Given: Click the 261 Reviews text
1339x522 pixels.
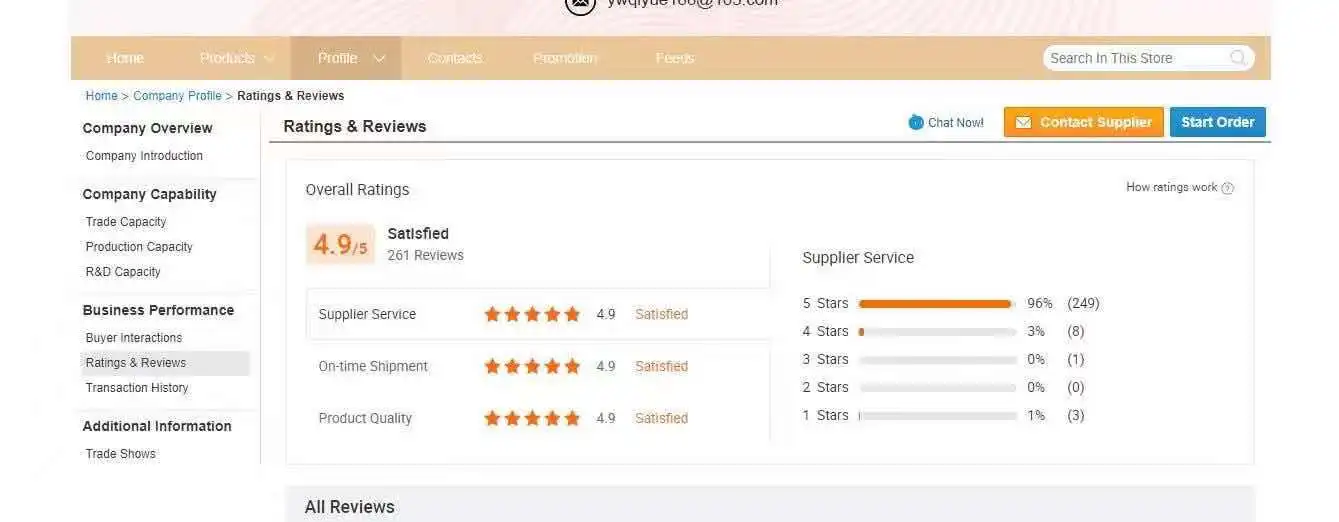Looking at the screenshot, I should [425, 255].
